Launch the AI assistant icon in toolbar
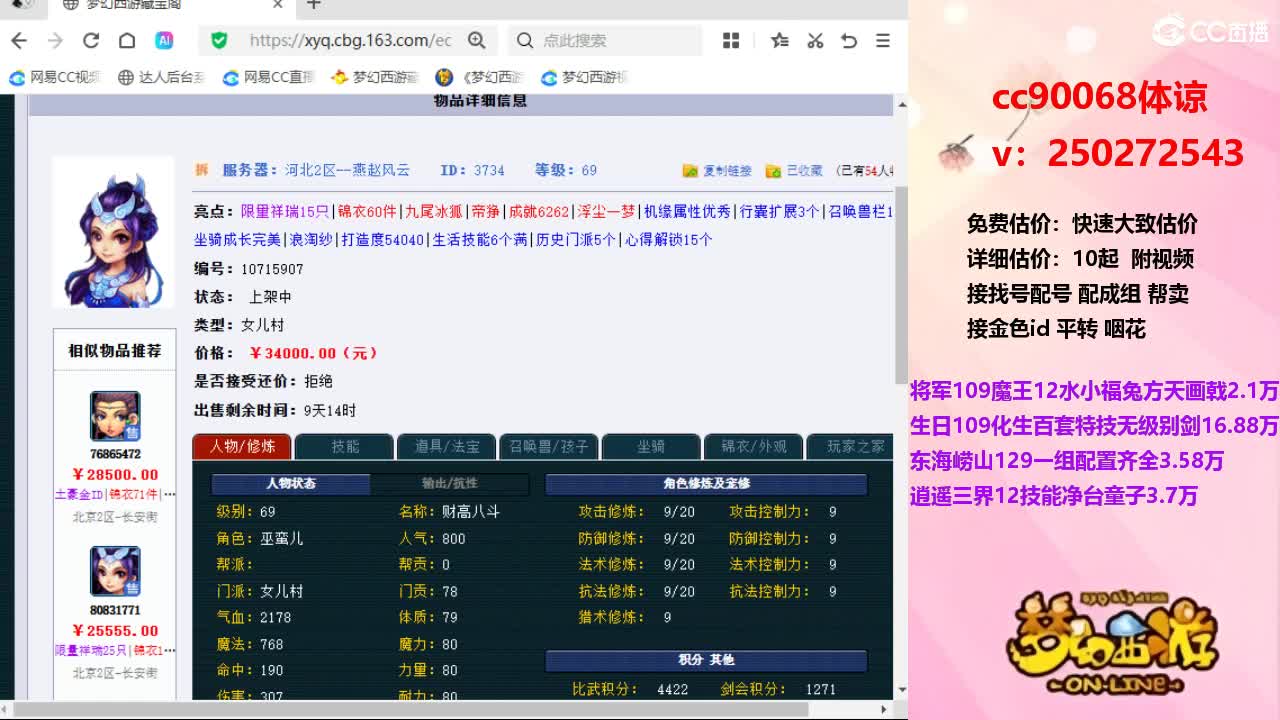Viewport: 1280px width, 720px height. click(164, 40)
